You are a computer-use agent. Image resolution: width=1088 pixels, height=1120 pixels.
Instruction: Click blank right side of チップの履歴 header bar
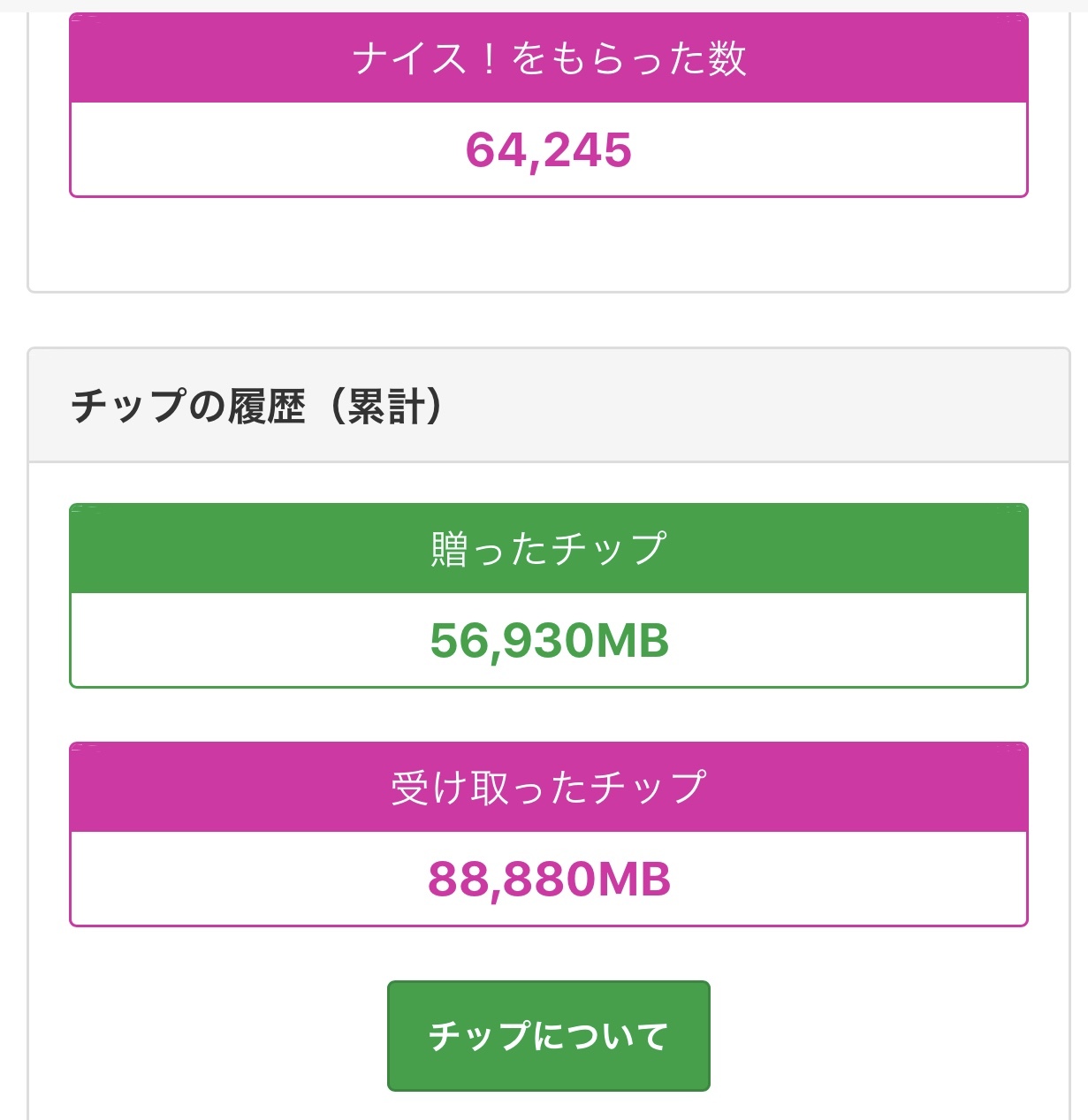(795, 407)
